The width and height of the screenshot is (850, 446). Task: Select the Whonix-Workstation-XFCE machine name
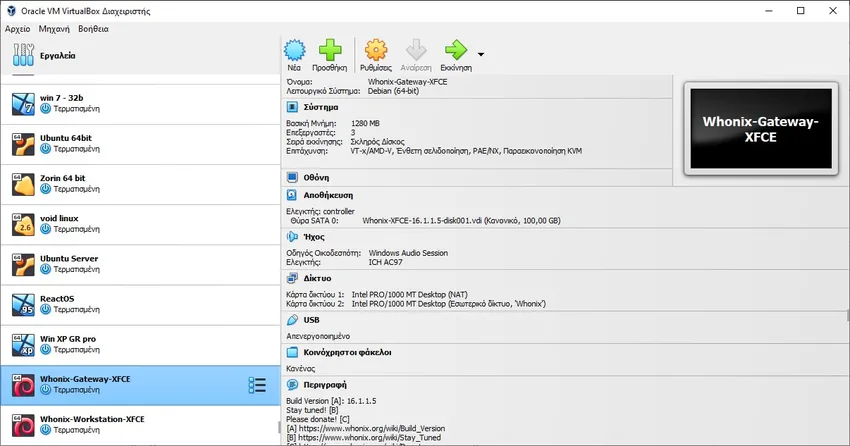pyautogui.click(x=92, y=419)
